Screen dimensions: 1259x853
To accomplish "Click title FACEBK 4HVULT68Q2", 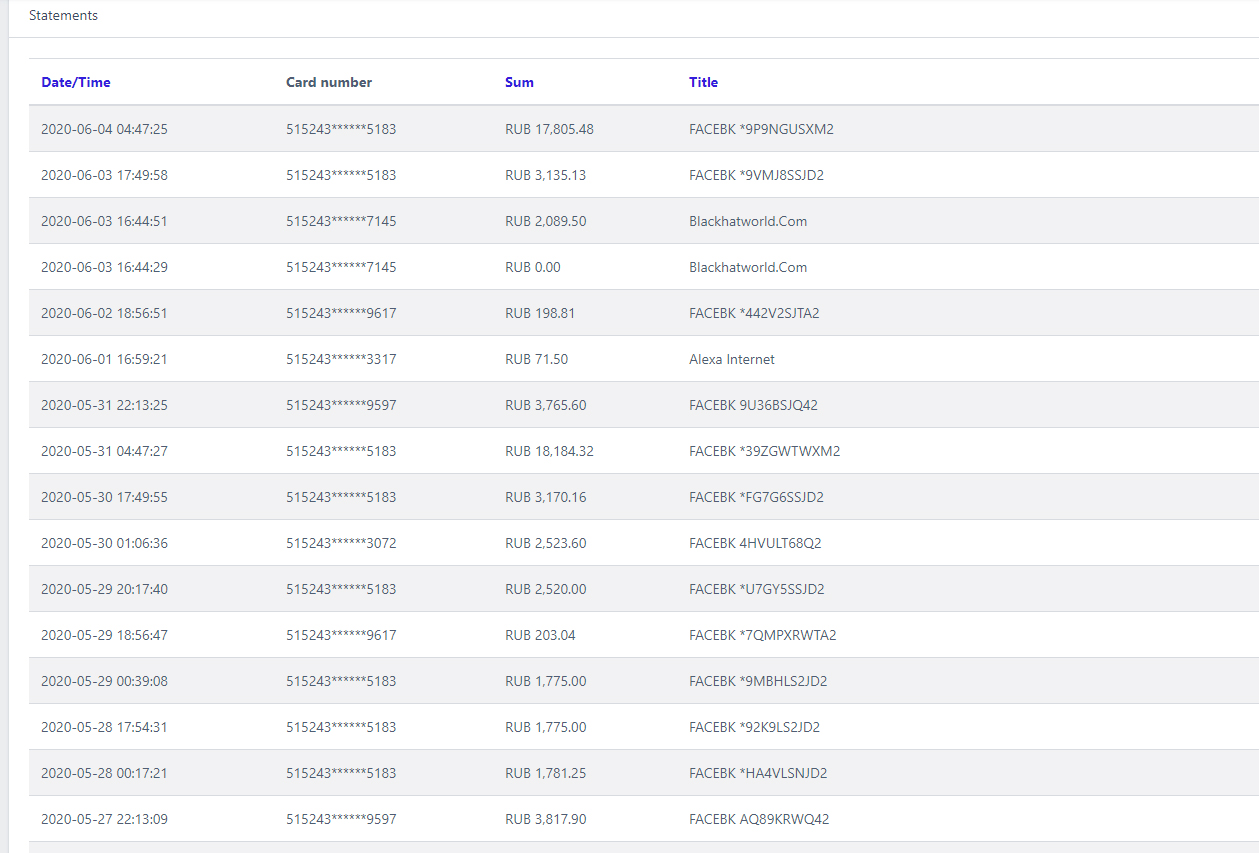I will click(x=755, y=543).
